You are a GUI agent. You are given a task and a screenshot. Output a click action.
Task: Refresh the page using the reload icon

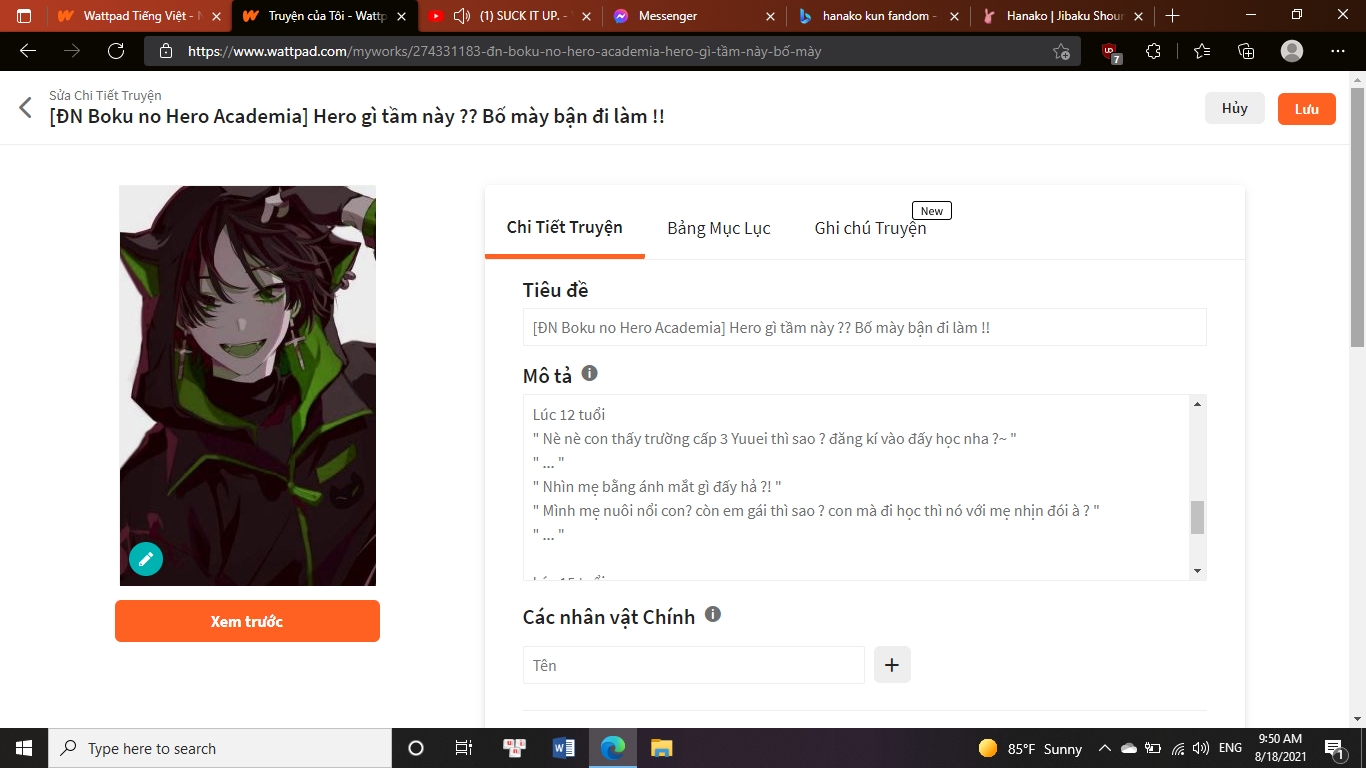(116, 51)
